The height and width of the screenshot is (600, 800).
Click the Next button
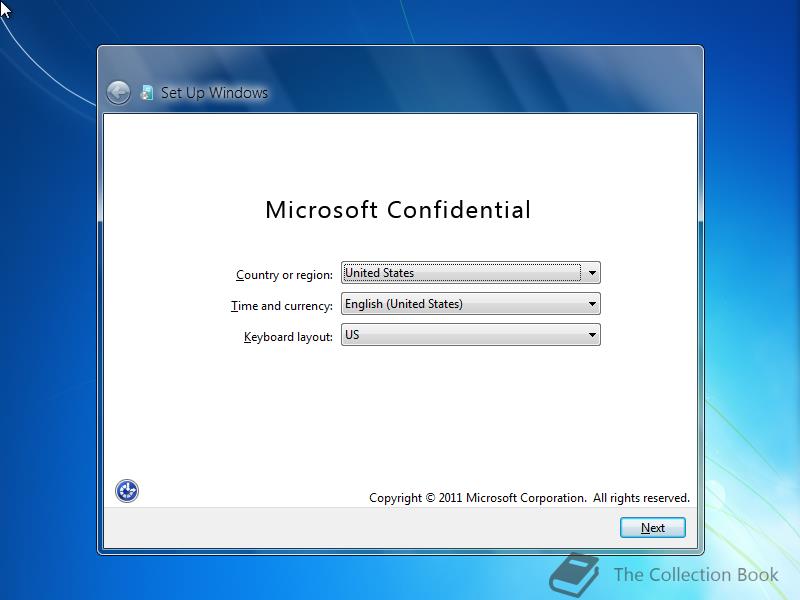click(x=653, y=528)
